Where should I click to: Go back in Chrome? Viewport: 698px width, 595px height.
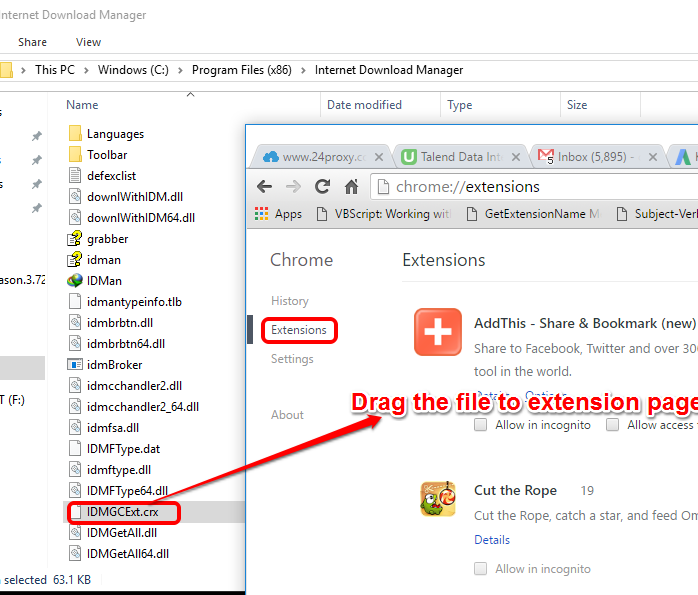pyautogui.click(x=264, y=186)
